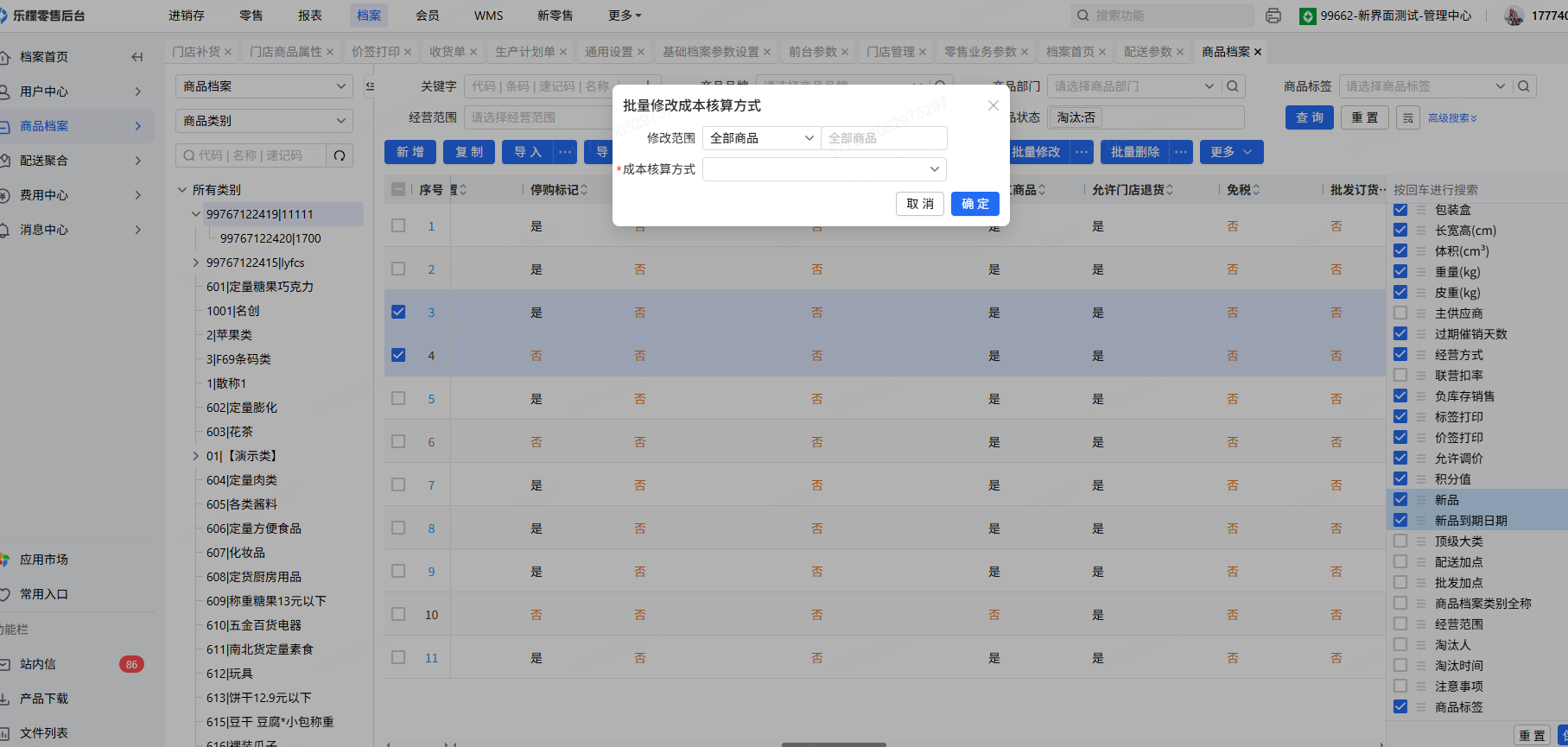
Task: Click the 按回车进行搜索 column search field
Action: (1477, 190)
